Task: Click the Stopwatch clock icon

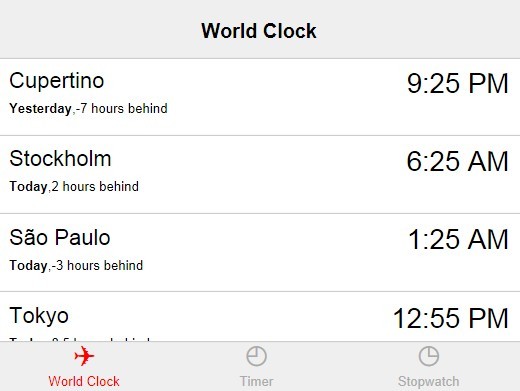Action: 429,356
